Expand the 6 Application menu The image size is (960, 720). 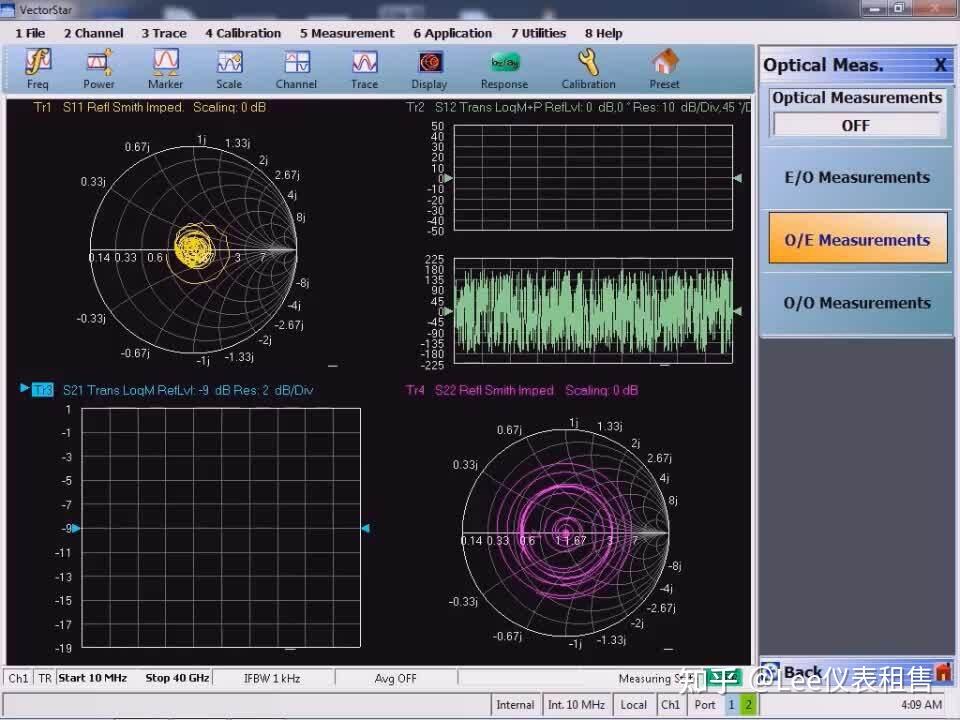[x=452, y=33]
